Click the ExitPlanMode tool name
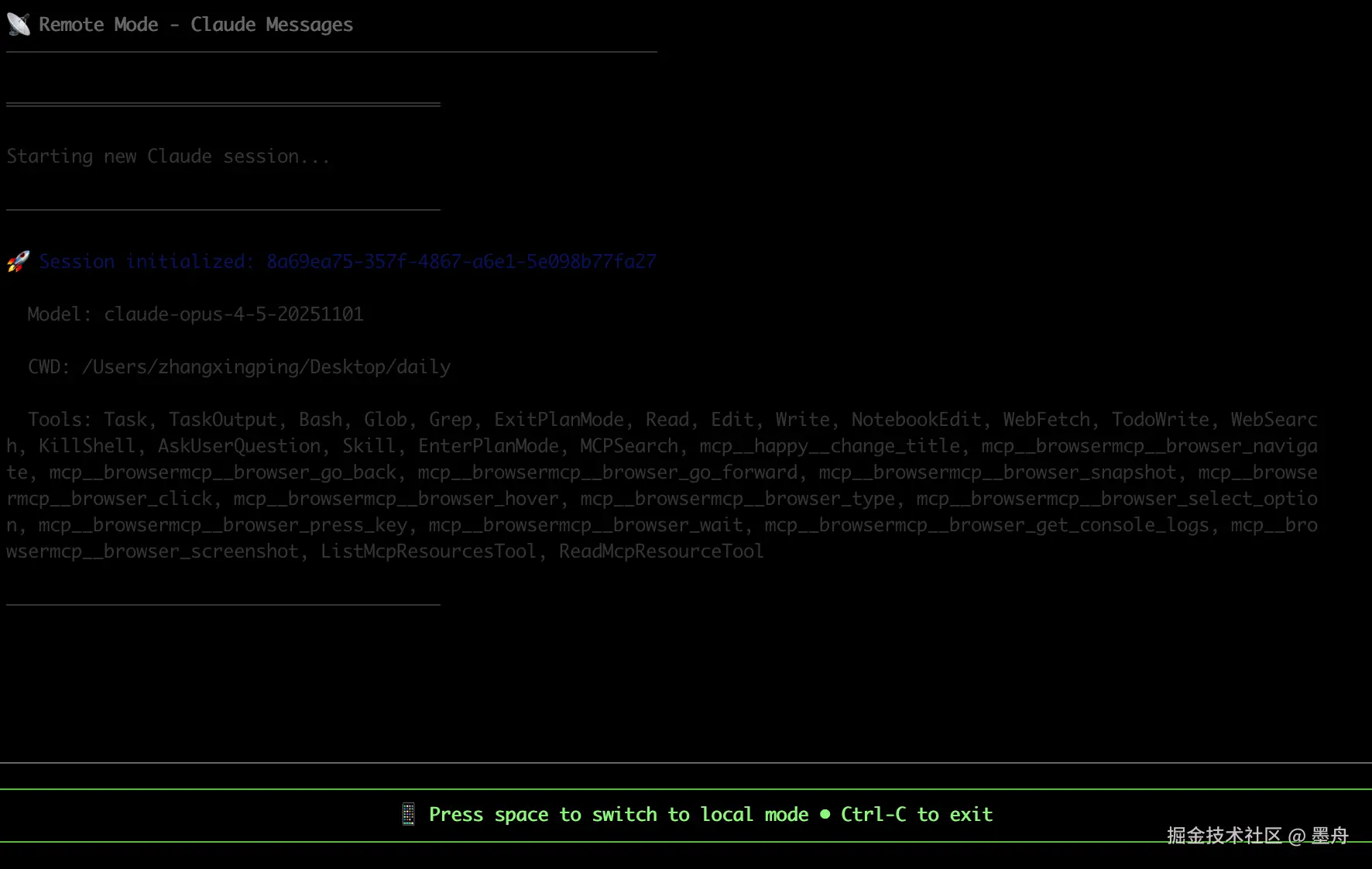The height and width of the screenshot is (869, 1372). (559, 420)
